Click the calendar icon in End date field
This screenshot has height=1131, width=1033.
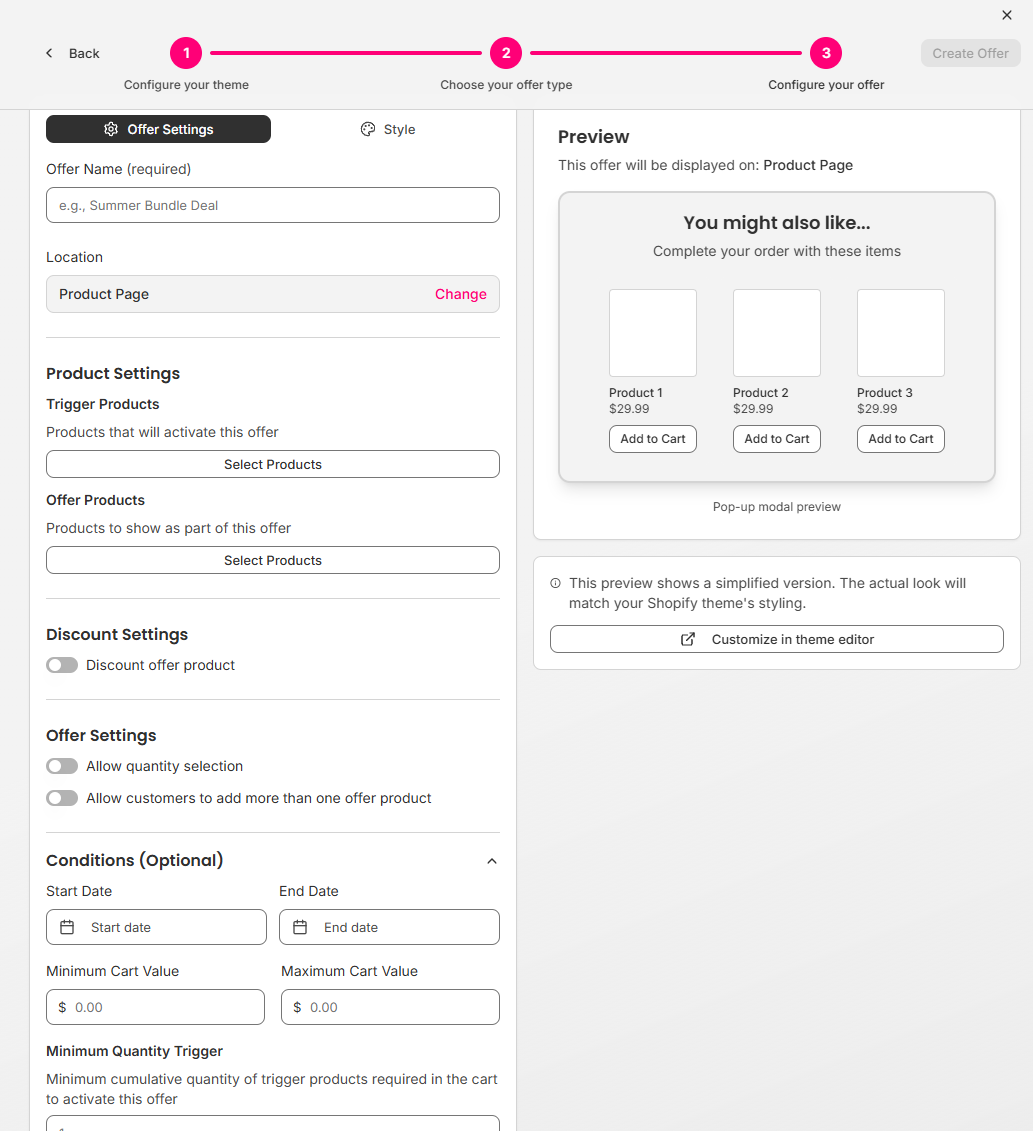pos(300,928)
